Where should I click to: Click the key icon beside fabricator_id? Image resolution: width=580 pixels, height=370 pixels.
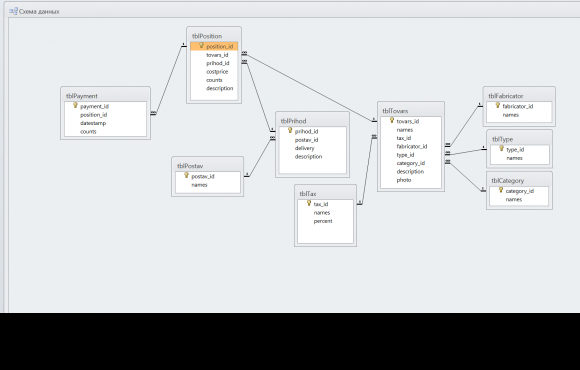pos(498,105)
